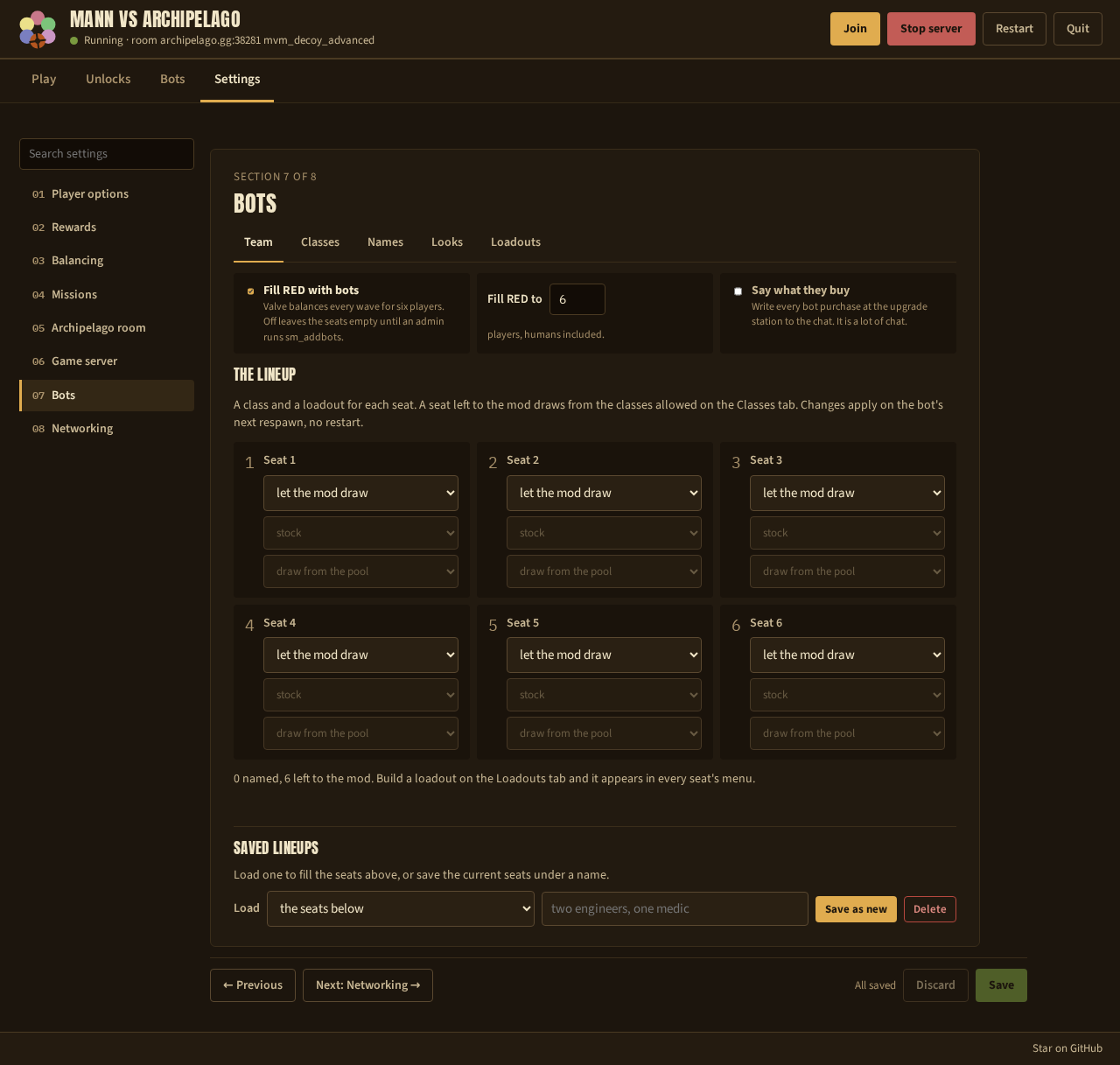
Task: Click the Join button
Action: click(855, 29)
